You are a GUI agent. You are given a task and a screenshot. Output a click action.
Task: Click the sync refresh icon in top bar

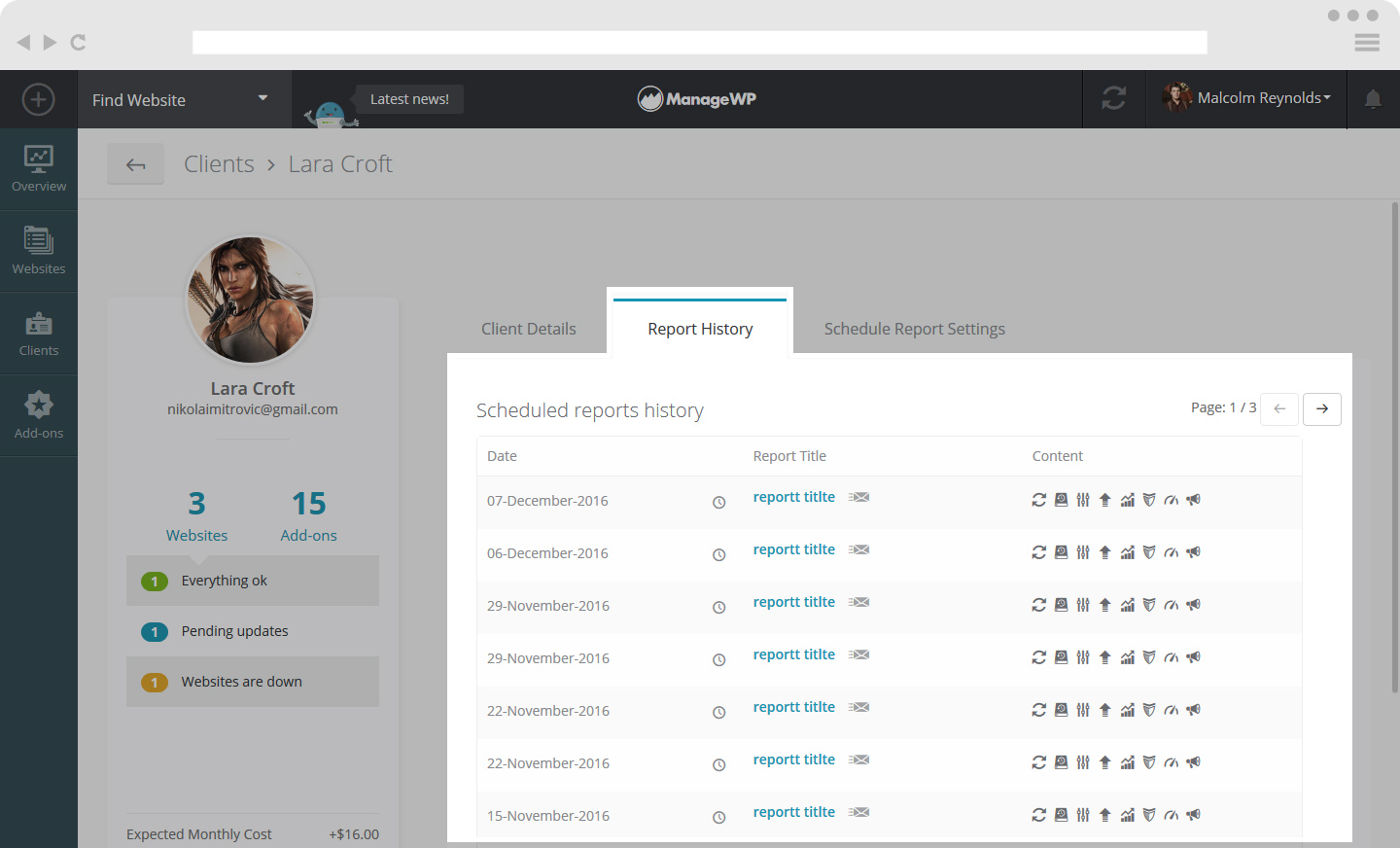coord(1114,98)
